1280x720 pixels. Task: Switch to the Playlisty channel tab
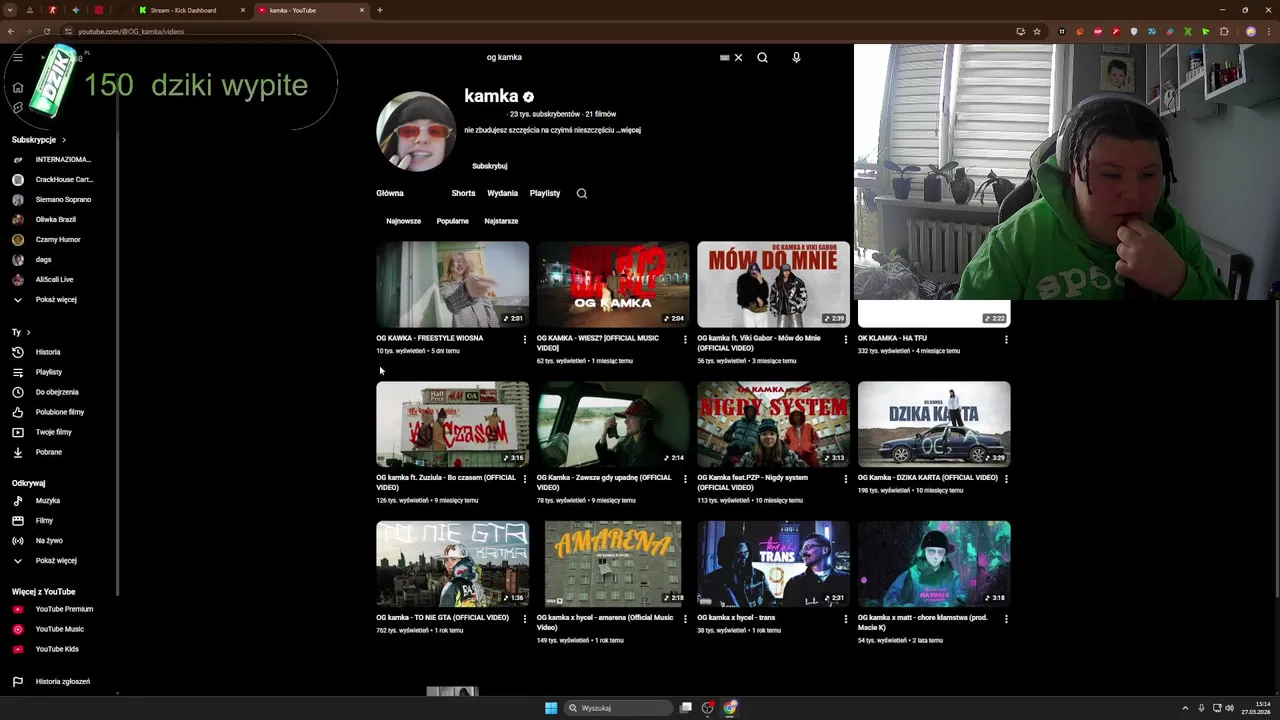(545, 193)
